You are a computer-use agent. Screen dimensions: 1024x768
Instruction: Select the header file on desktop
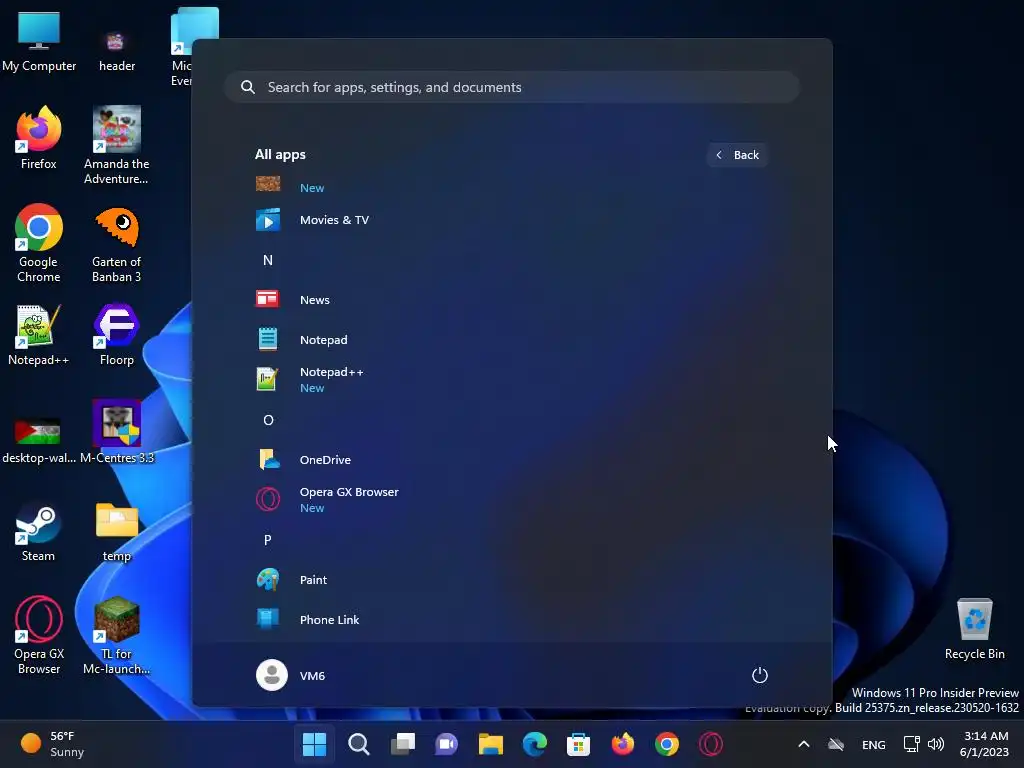pos(117,50)
